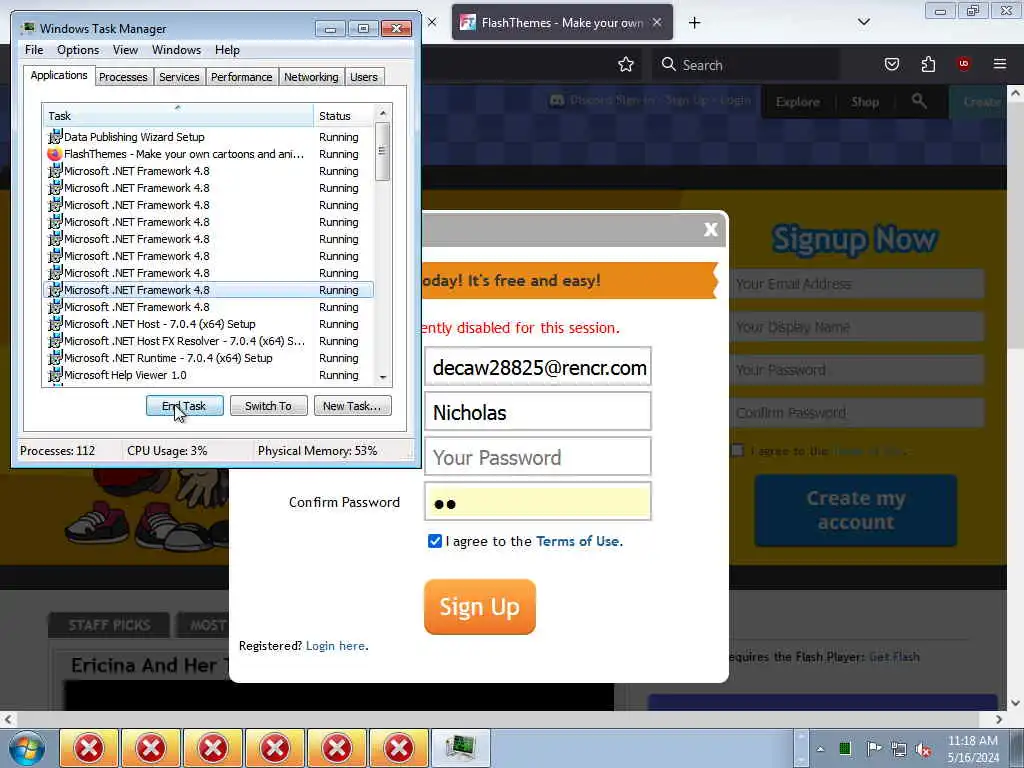Click the End Task button

coord(185,406)
